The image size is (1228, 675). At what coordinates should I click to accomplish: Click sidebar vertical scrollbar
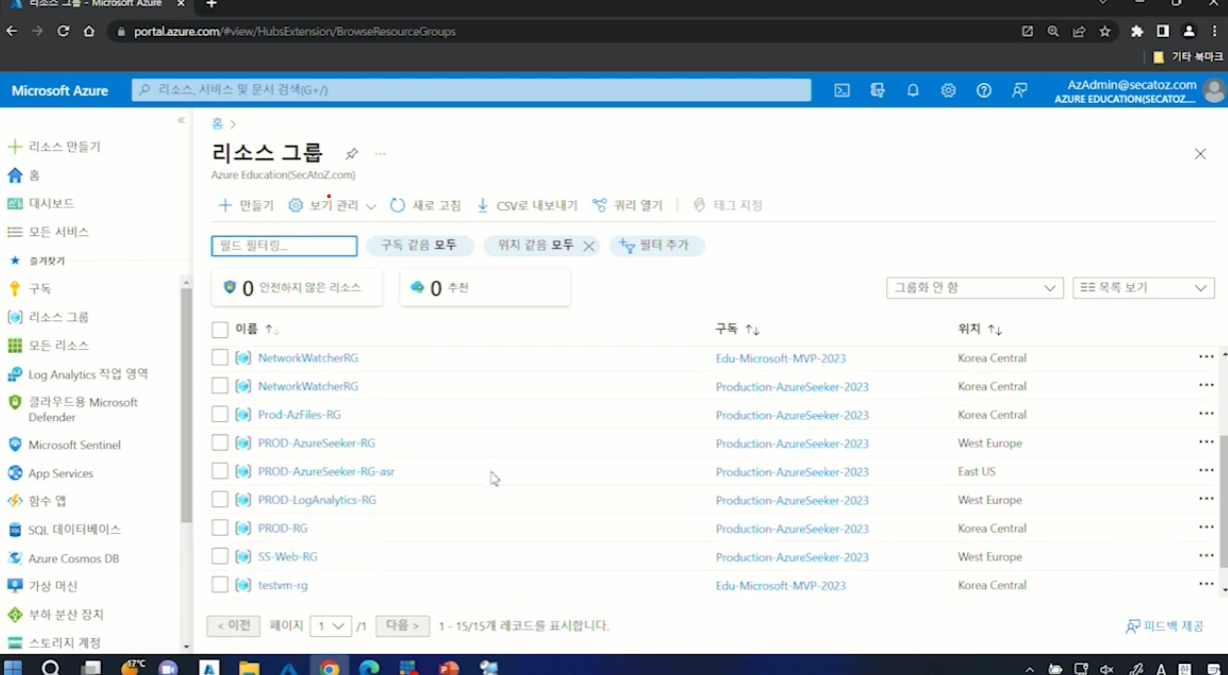tap(186, 405)
